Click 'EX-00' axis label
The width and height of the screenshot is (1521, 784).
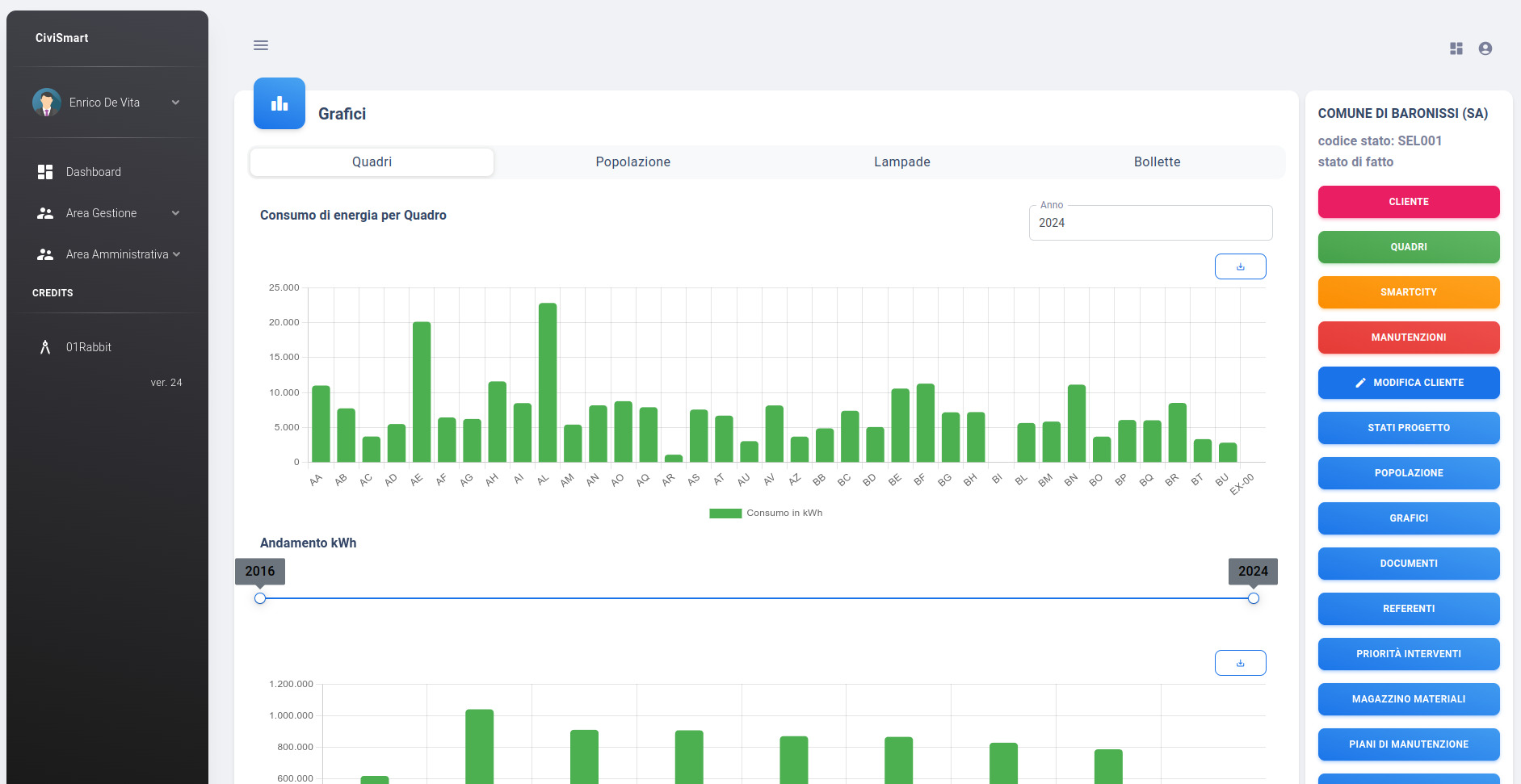pos(1242,484)
